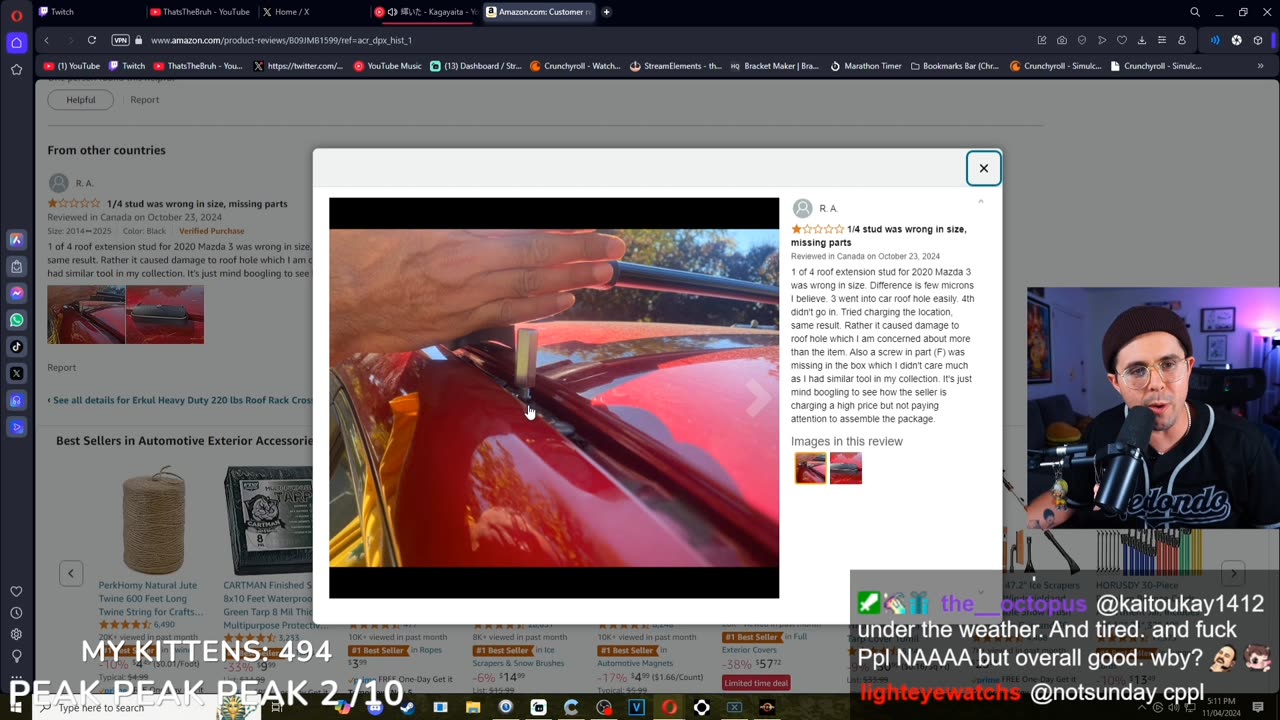Click the Report link below review thumbnails
Viewport: 1280px width, 720px height.
pos(62,368)
